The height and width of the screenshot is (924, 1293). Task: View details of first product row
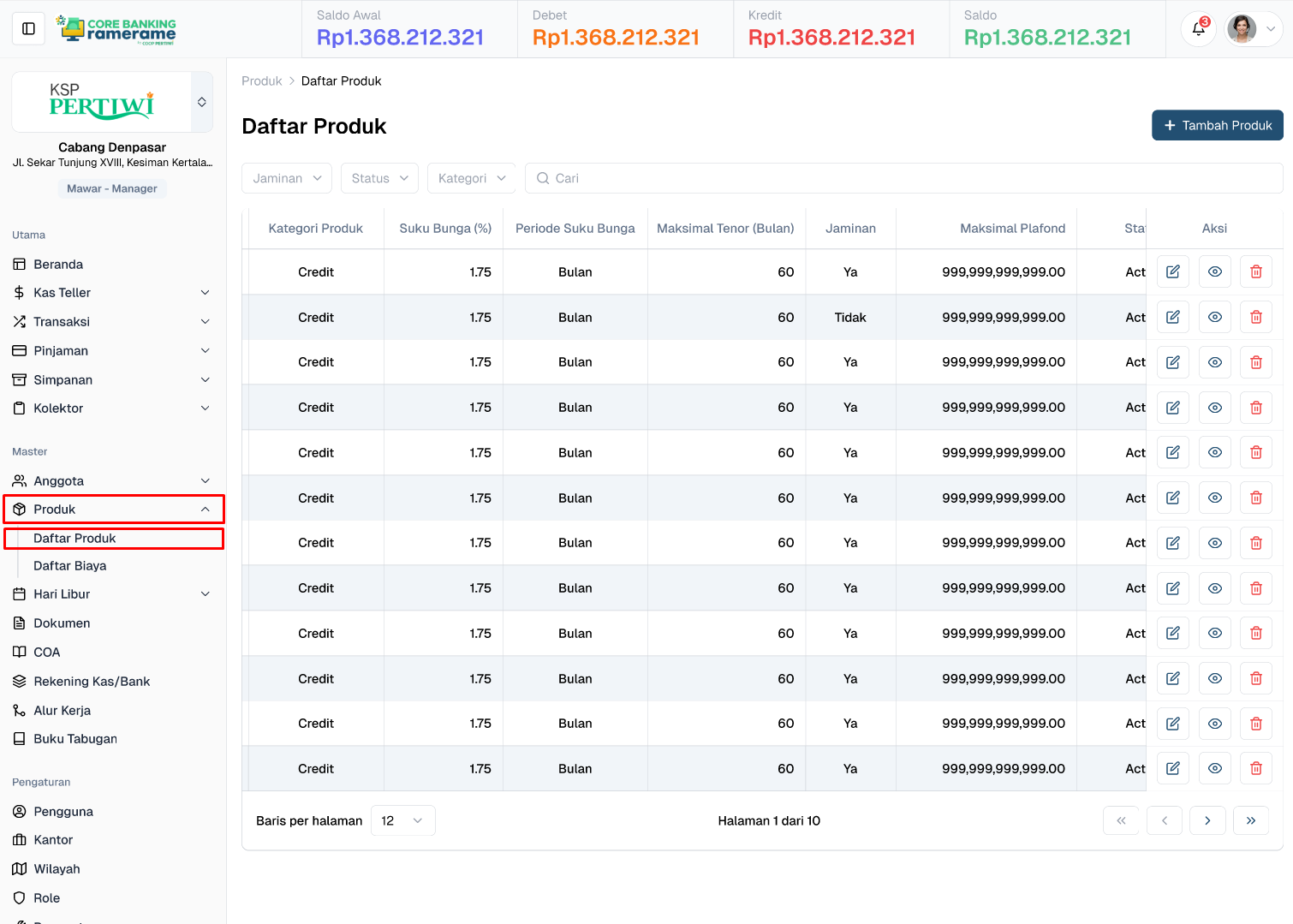[1215, 272]
